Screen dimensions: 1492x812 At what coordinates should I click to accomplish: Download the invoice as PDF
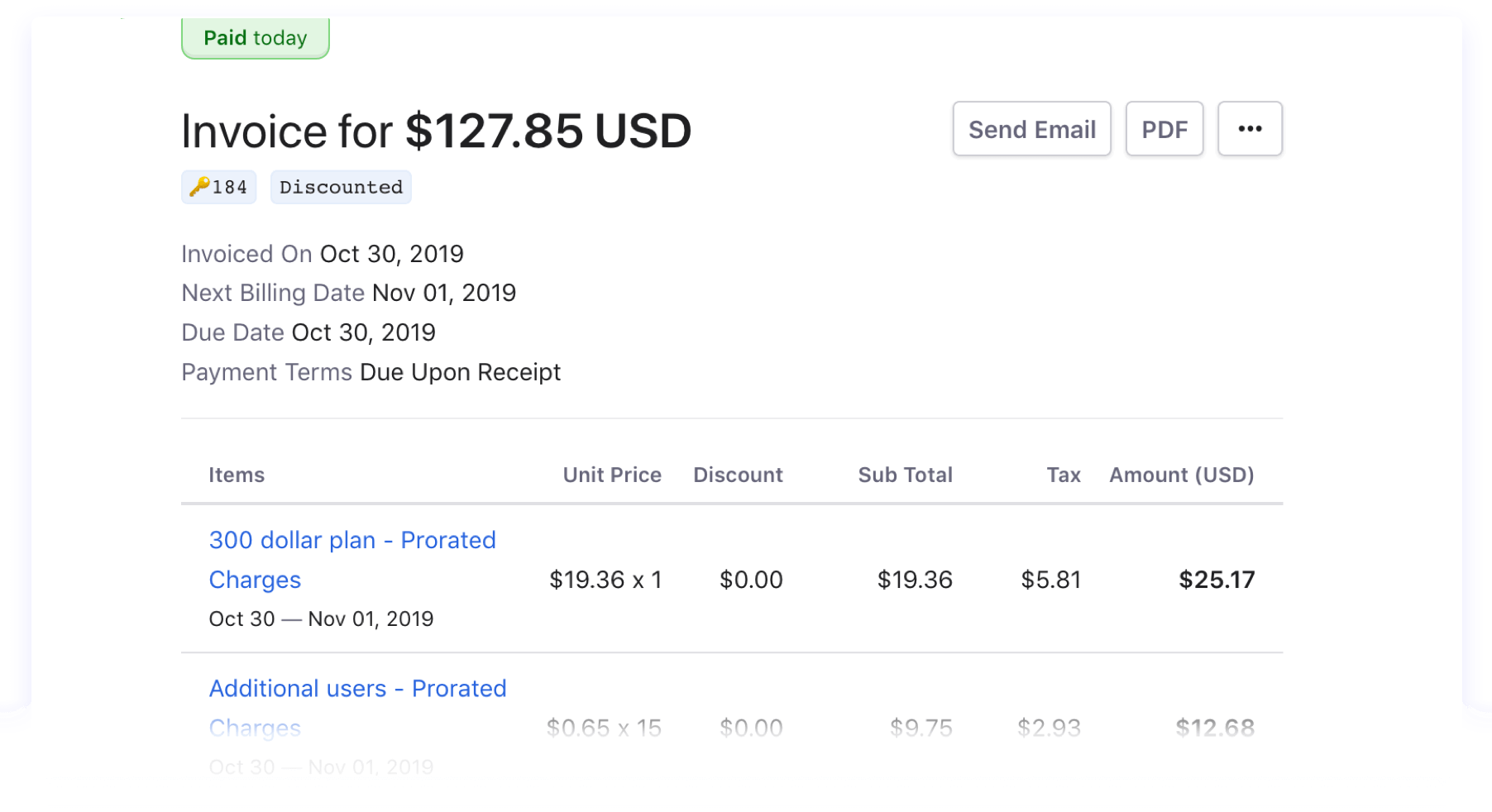click(x=1164, y=129)
